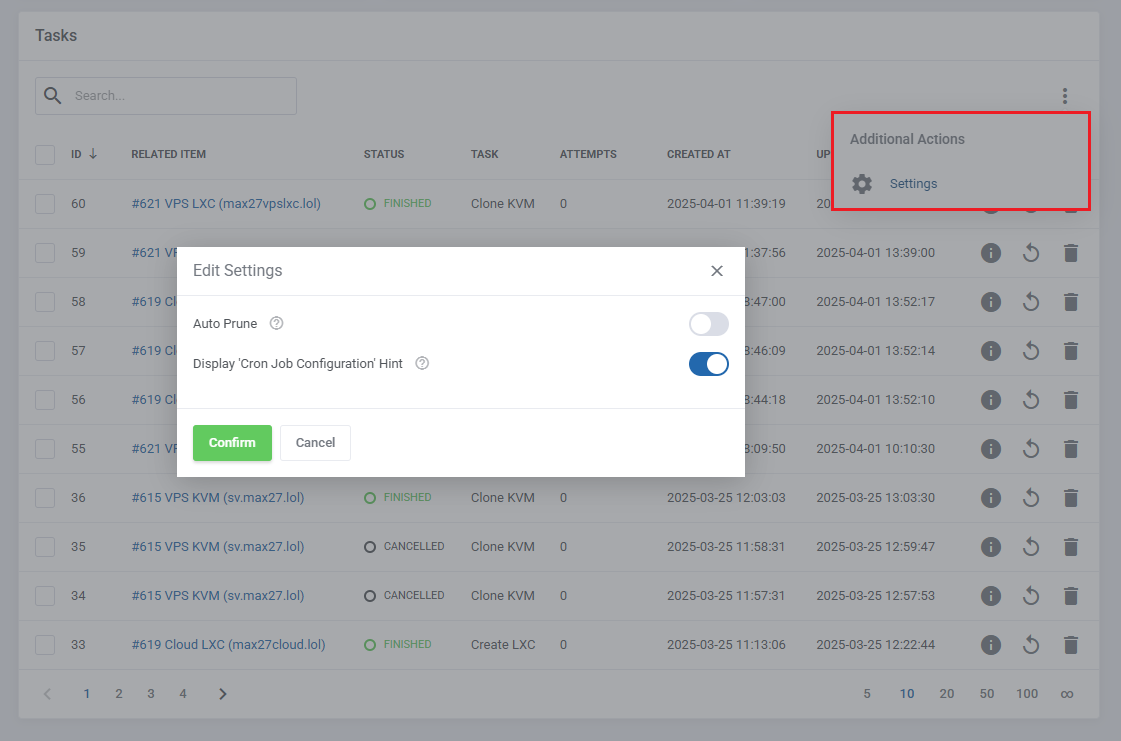Choose Settings under Additional Actions
Viewport: 1121px width, 741px height.
(x=913, y=184)
